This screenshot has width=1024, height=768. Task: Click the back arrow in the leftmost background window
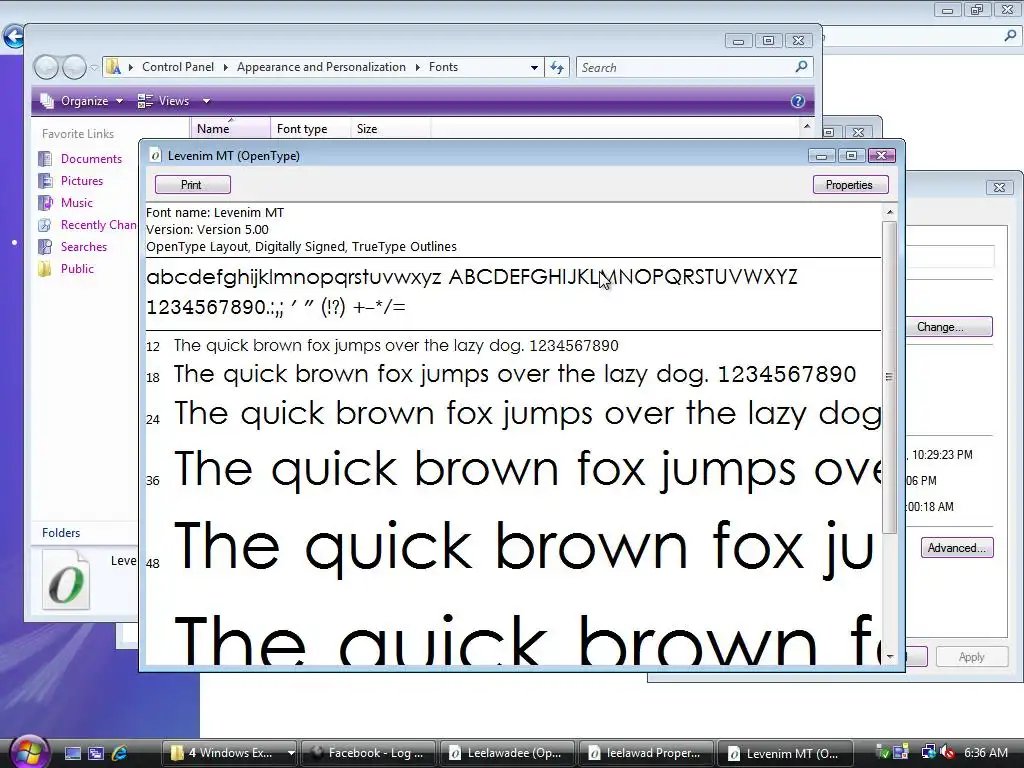pyautogui.click(x=12, y=37)
